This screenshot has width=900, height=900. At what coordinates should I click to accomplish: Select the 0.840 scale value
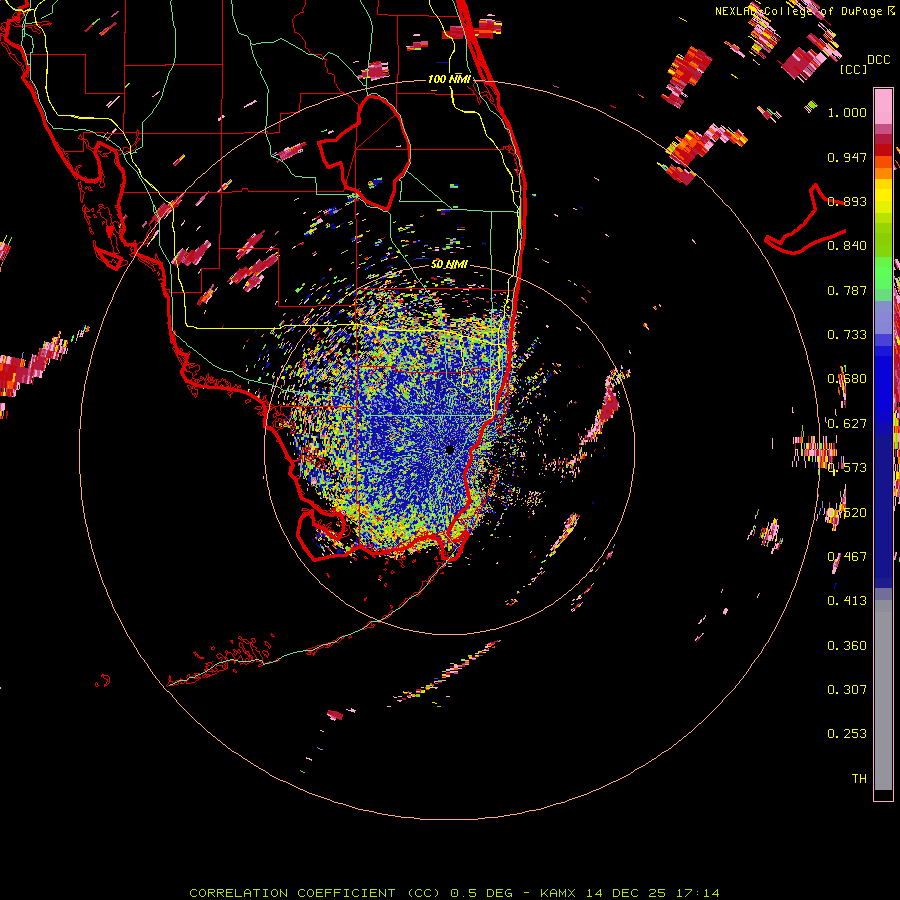click(x=847, y=246)
